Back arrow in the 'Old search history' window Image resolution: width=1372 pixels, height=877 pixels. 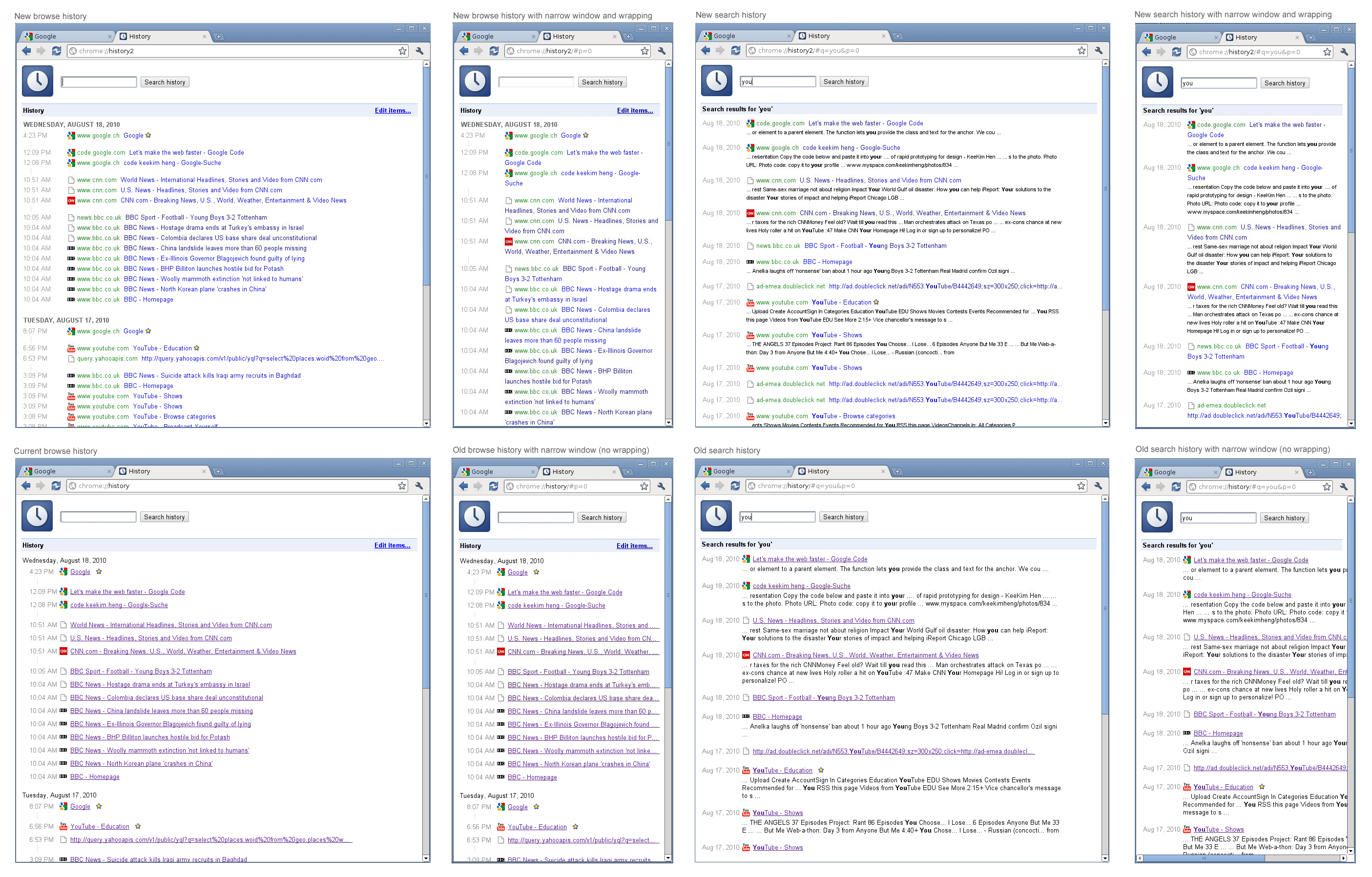coord(705,486)
